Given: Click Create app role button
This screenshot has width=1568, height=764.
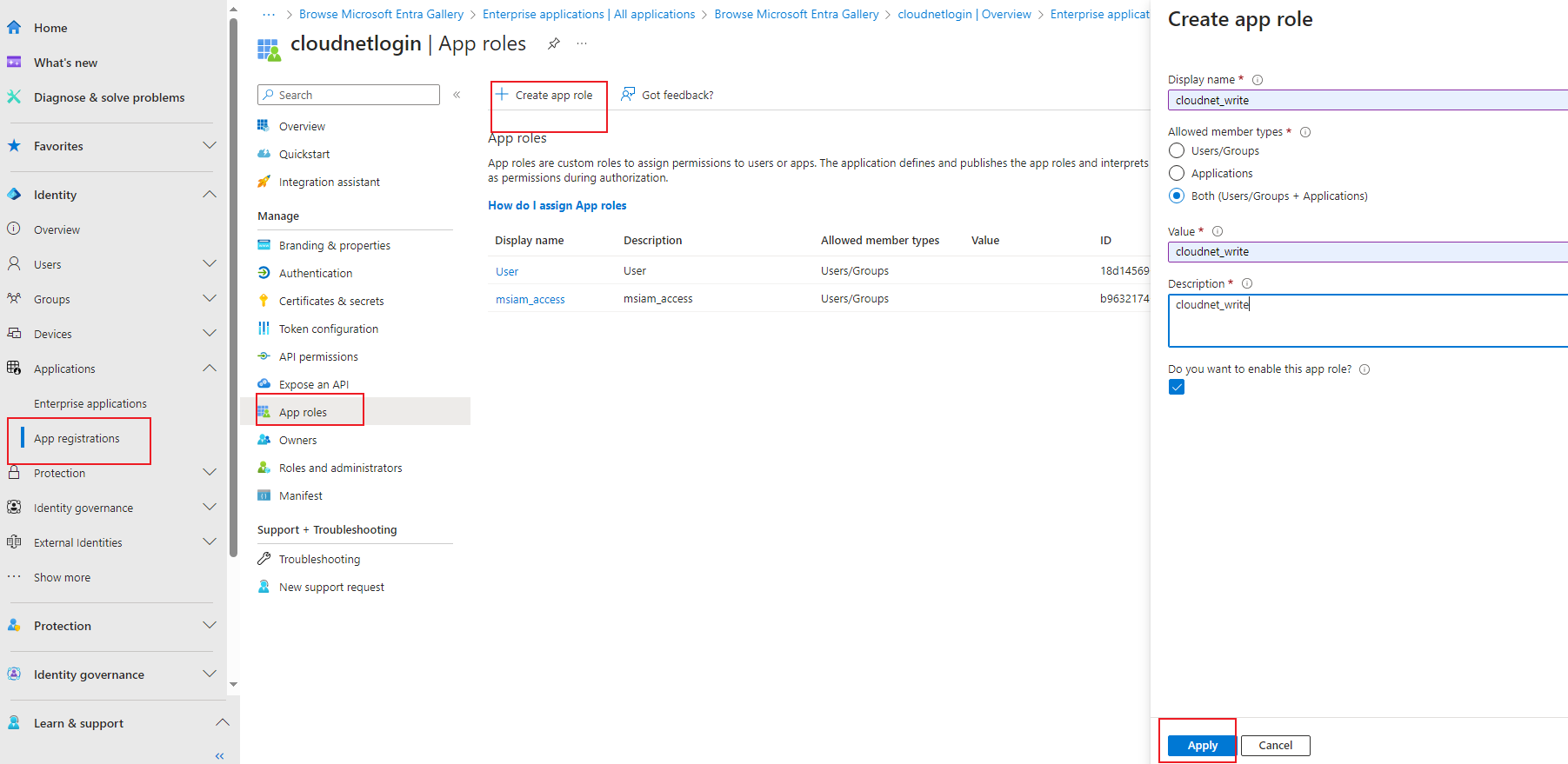Looking at the screenshot, I should [544, 95].
